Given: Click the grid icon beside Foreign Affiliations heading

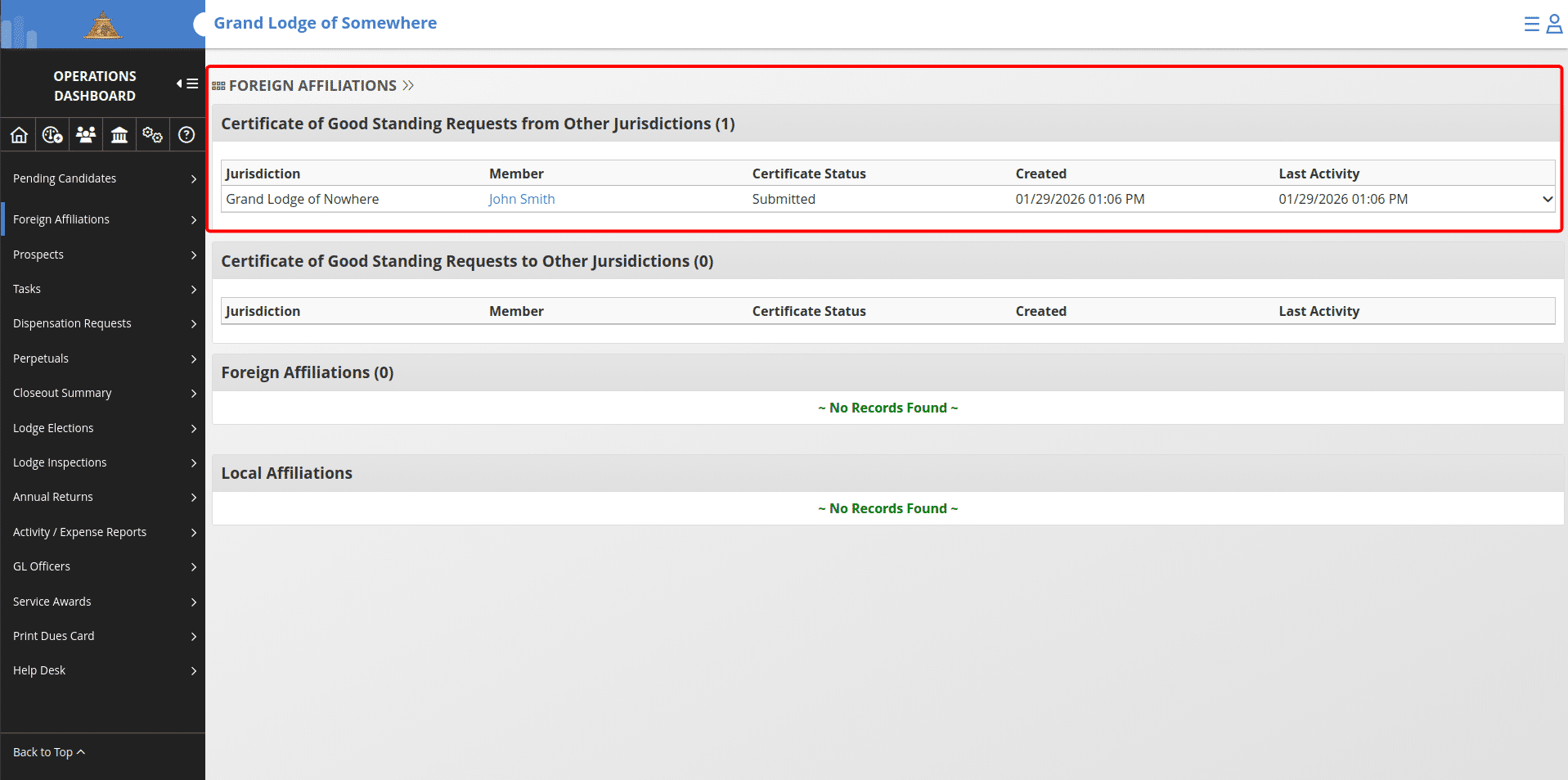Looking at the screenshot, I should (x=218, y=86).
